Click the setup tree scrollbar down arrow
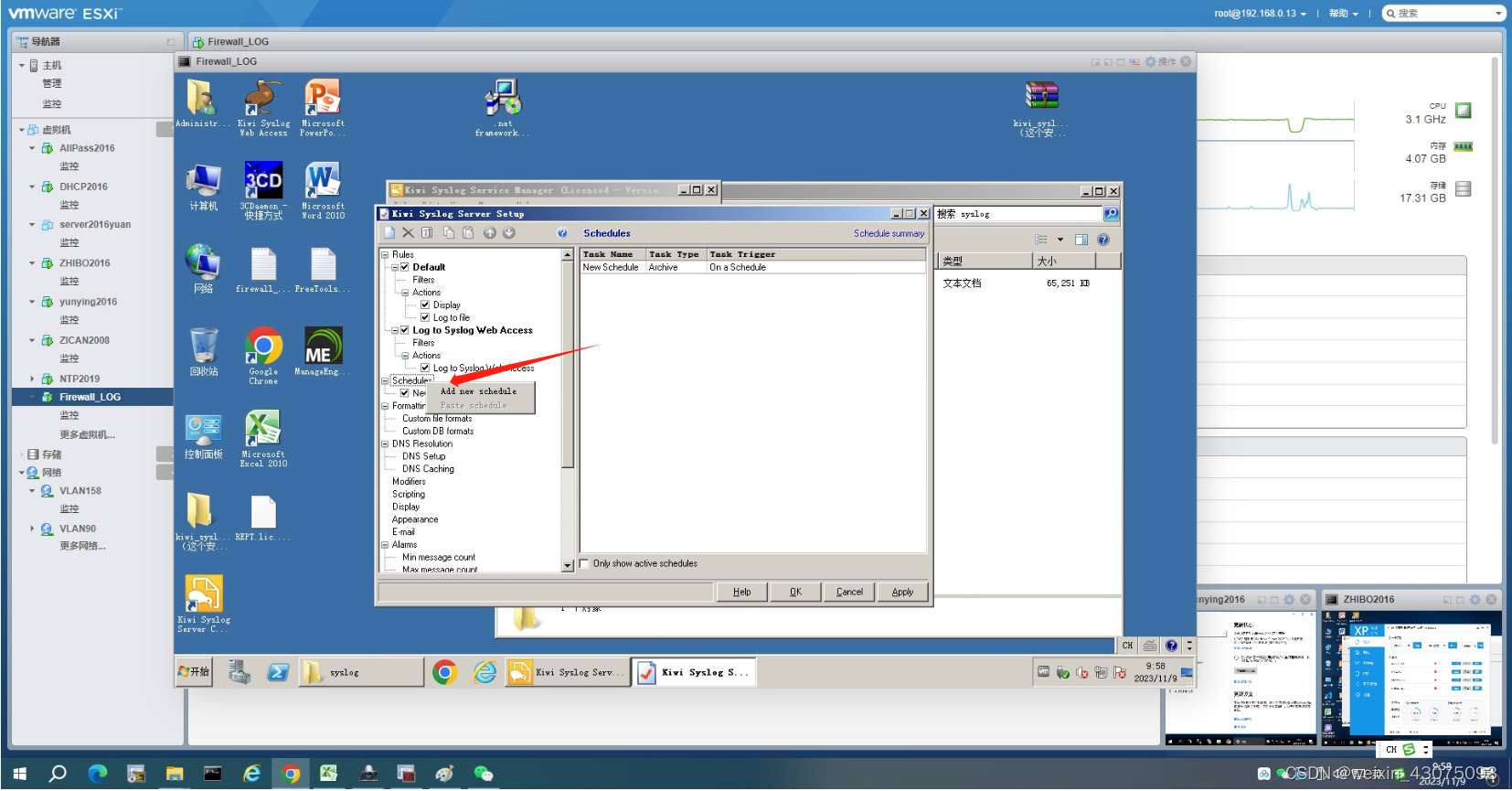 (x=568, y=566)
